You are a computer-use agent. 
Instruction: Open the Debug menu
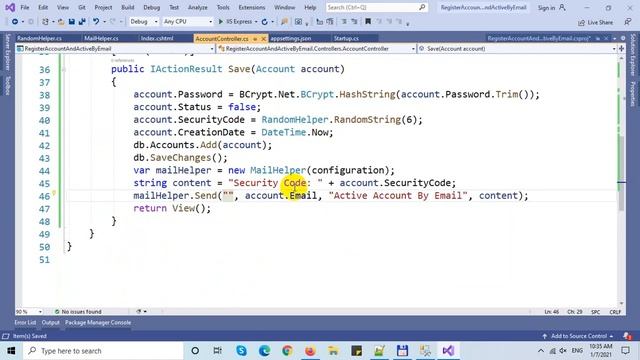point(151,7)
